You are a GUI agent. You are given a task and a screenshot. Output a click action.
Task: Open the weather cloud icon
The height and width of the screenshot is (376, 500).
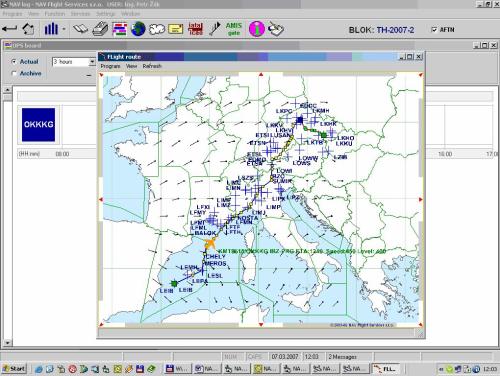tap(157, 29)
